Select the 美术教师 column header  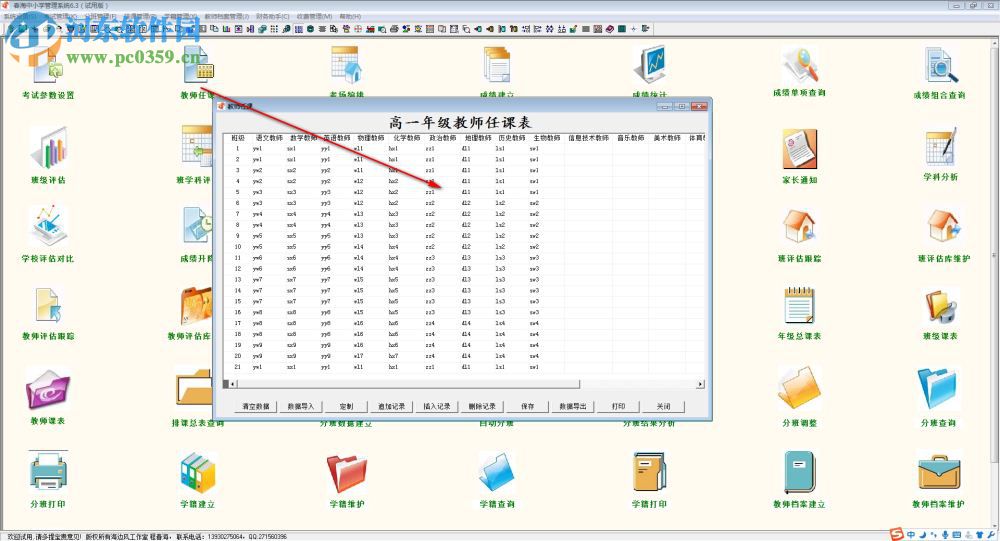pyautogui.click(x=666, y=138)
